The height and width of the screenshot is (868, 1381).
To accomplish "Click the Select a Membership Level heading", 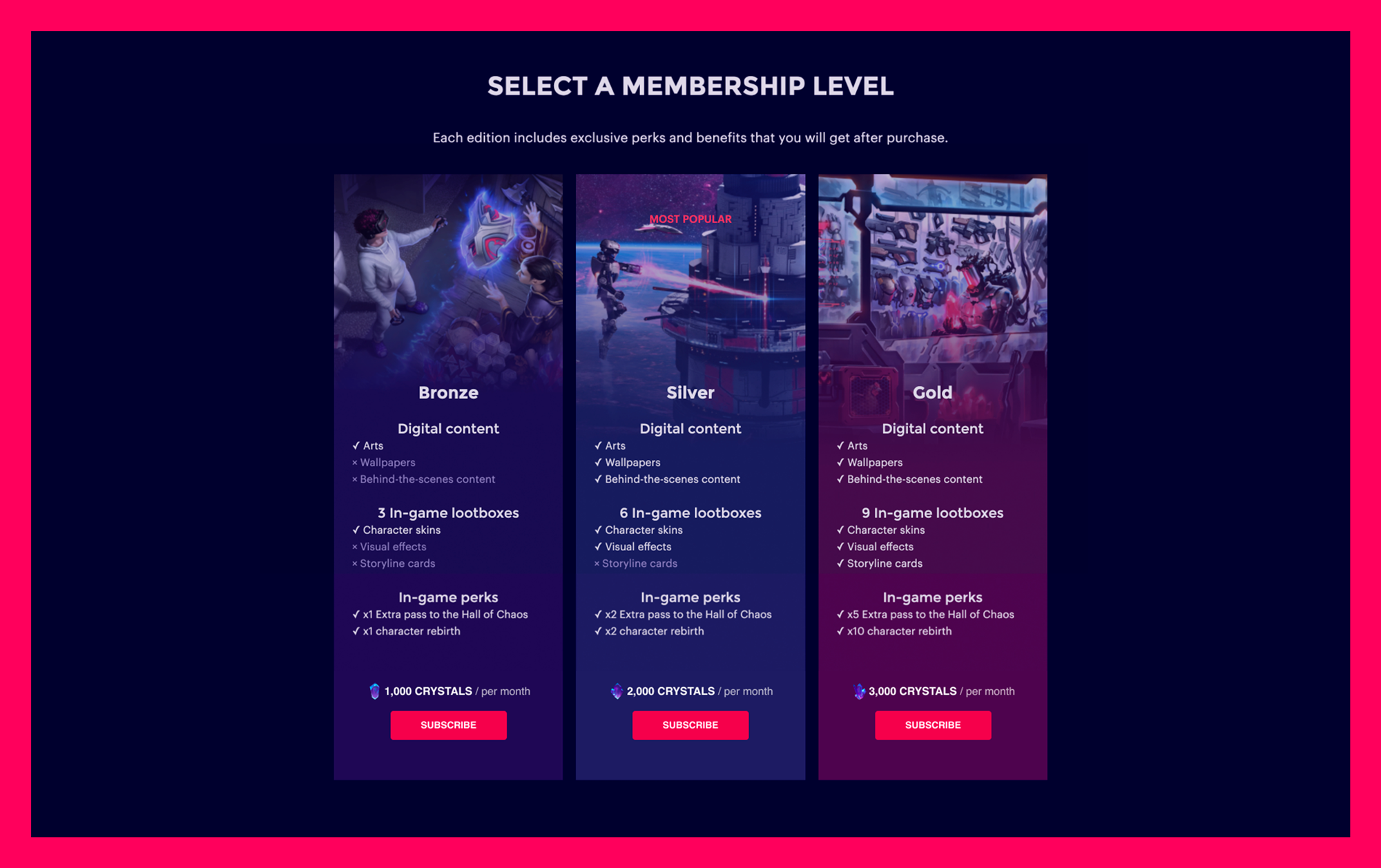I will [690, 86].
